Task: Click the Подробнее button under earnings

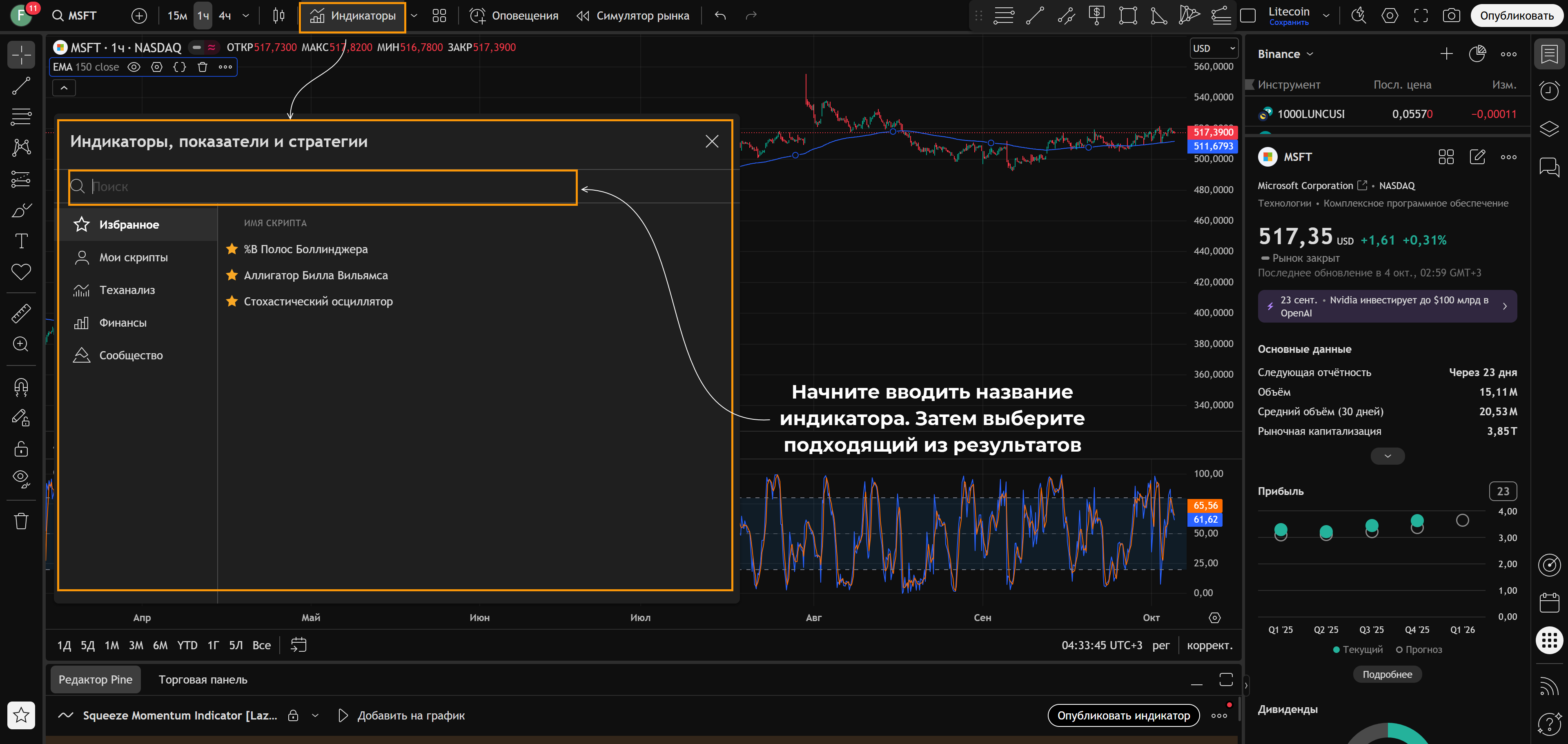Action: click(x=1387, y=674)
